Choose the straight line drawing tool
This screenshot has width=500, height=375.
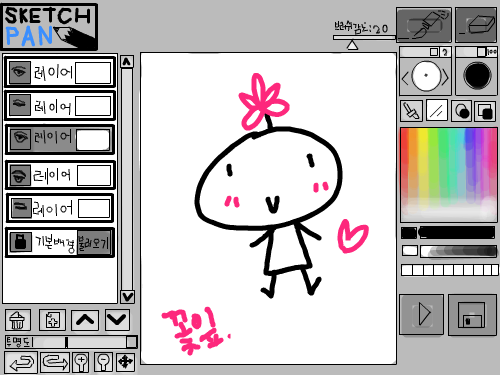coord(437,111)
